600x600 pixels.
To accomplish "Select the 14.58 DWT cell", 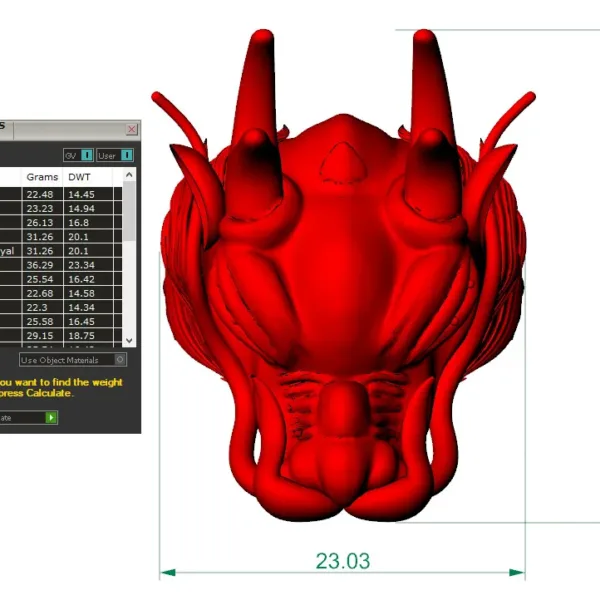I will tap(88, 293).
